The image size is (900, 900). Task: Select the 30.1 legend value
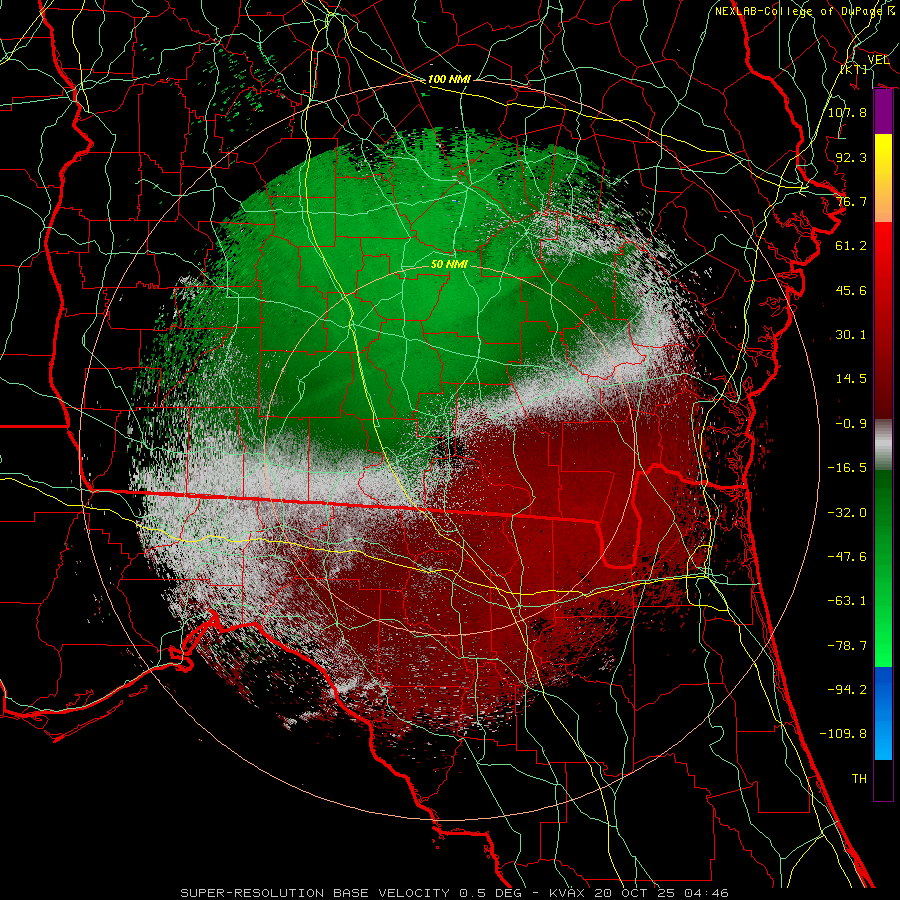point(851,335)
